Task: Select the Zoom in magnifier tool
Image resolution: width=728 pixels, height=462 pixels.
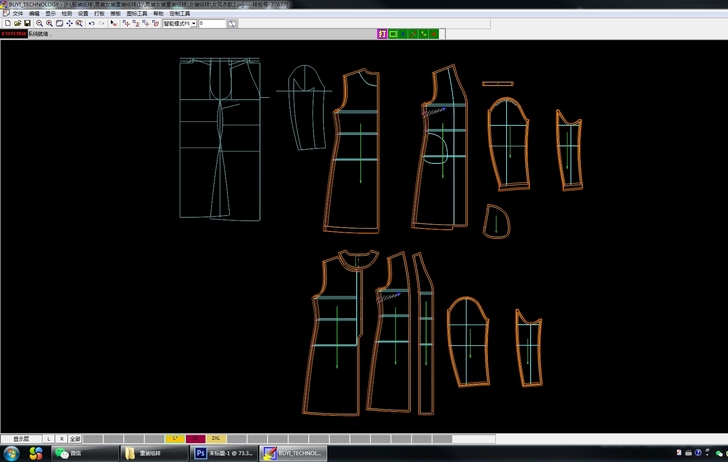Action: 49,23
